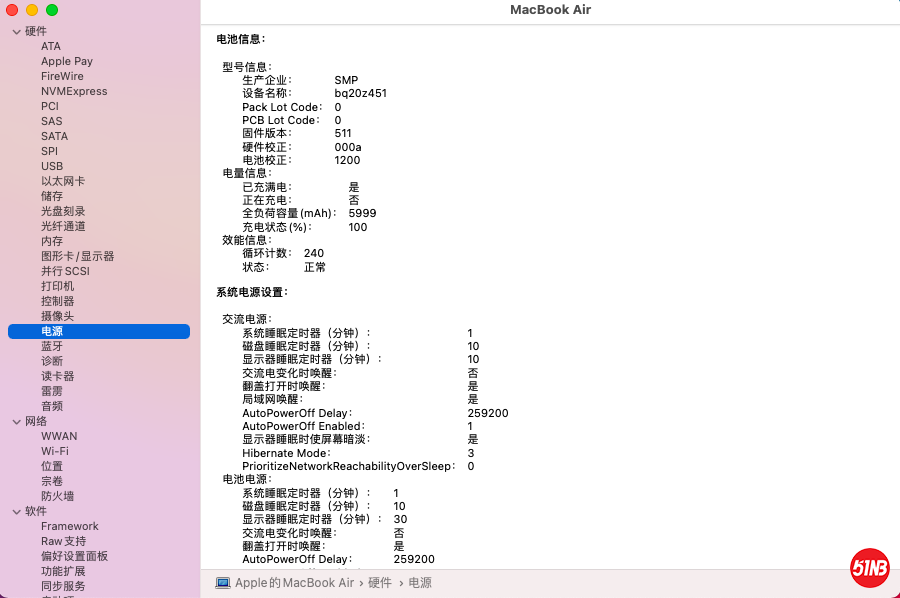This screenshot has width=900, height=598.
Task: Open the WWAN network section
Action: click(56, 436)
